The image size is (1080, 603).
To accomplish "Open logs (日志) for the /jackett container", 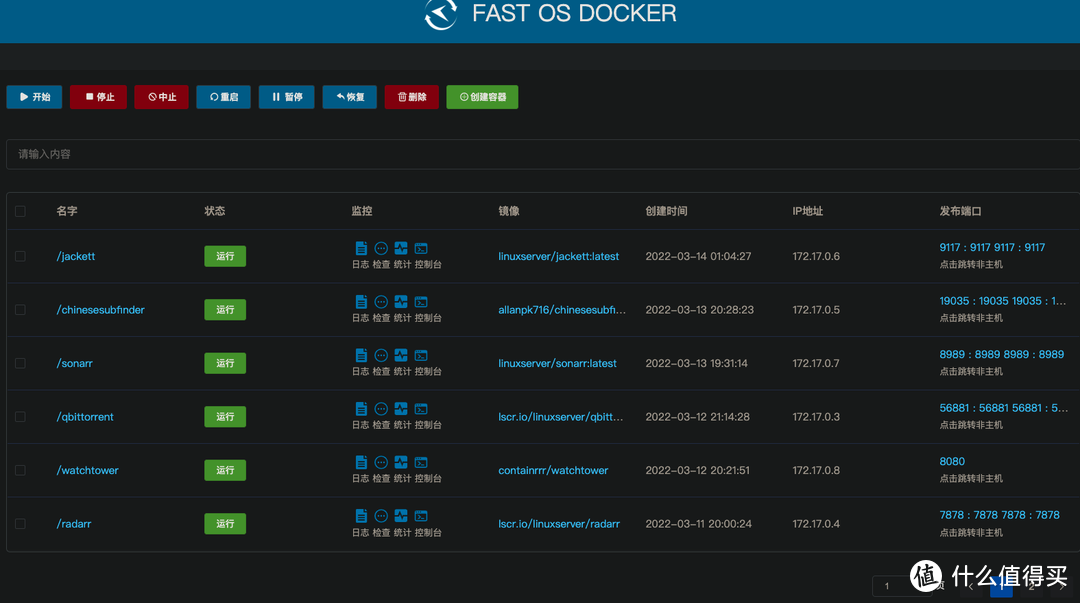I will [361, 249].
